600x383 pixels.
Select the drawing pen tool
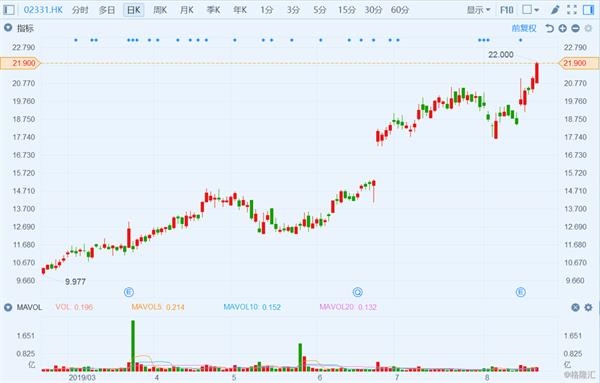pyautogui.click(x=554, y=10)
